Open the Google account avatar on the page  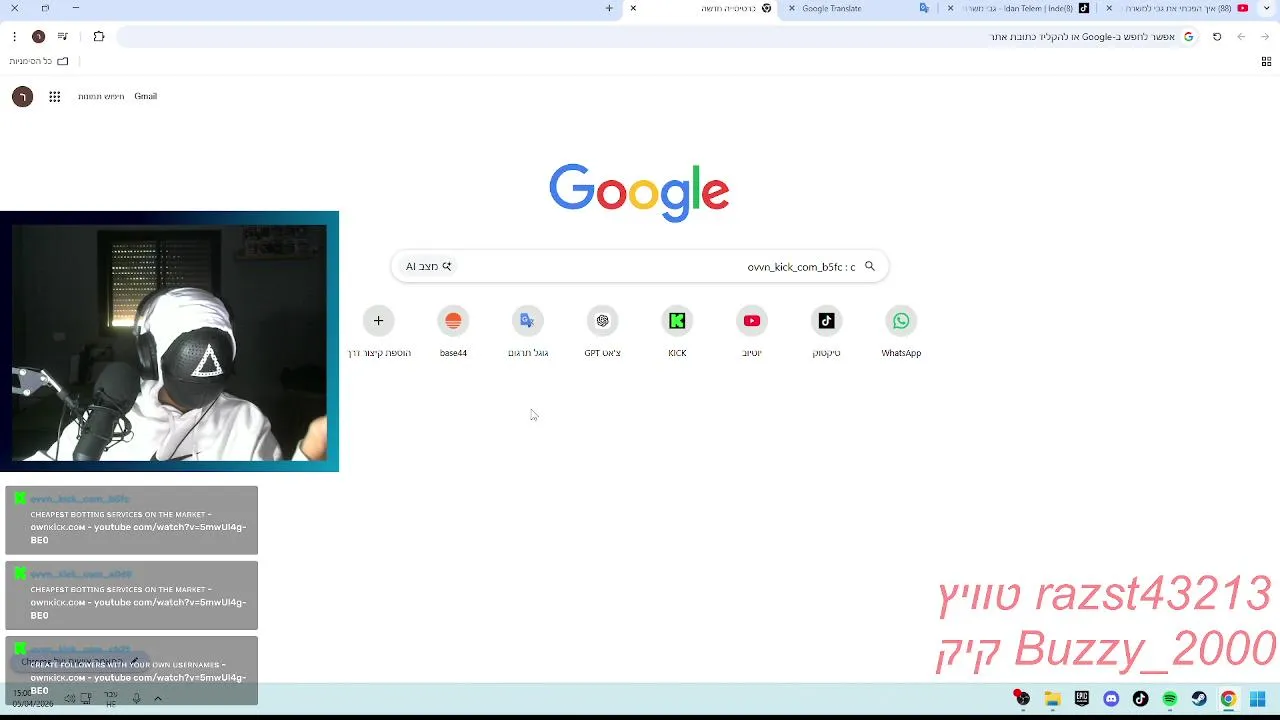pyautogui.click(x=22, y=96)
